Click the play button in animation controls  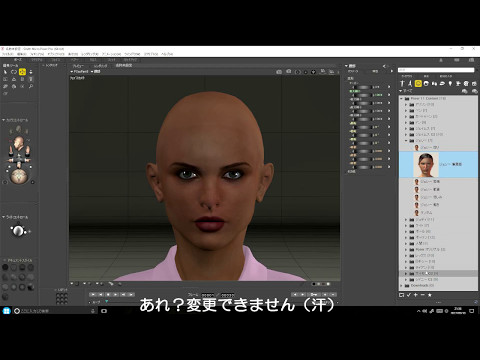point(116,295)
